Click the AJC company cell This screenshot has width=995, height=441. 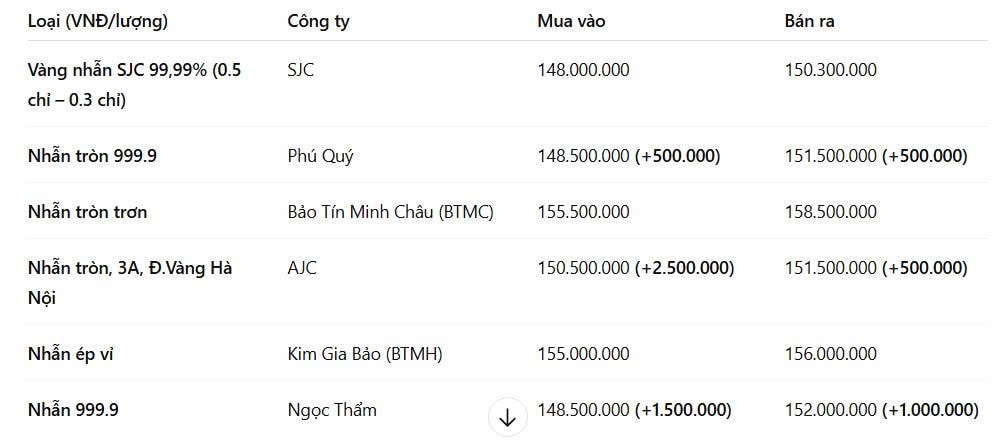pos(302,268)
